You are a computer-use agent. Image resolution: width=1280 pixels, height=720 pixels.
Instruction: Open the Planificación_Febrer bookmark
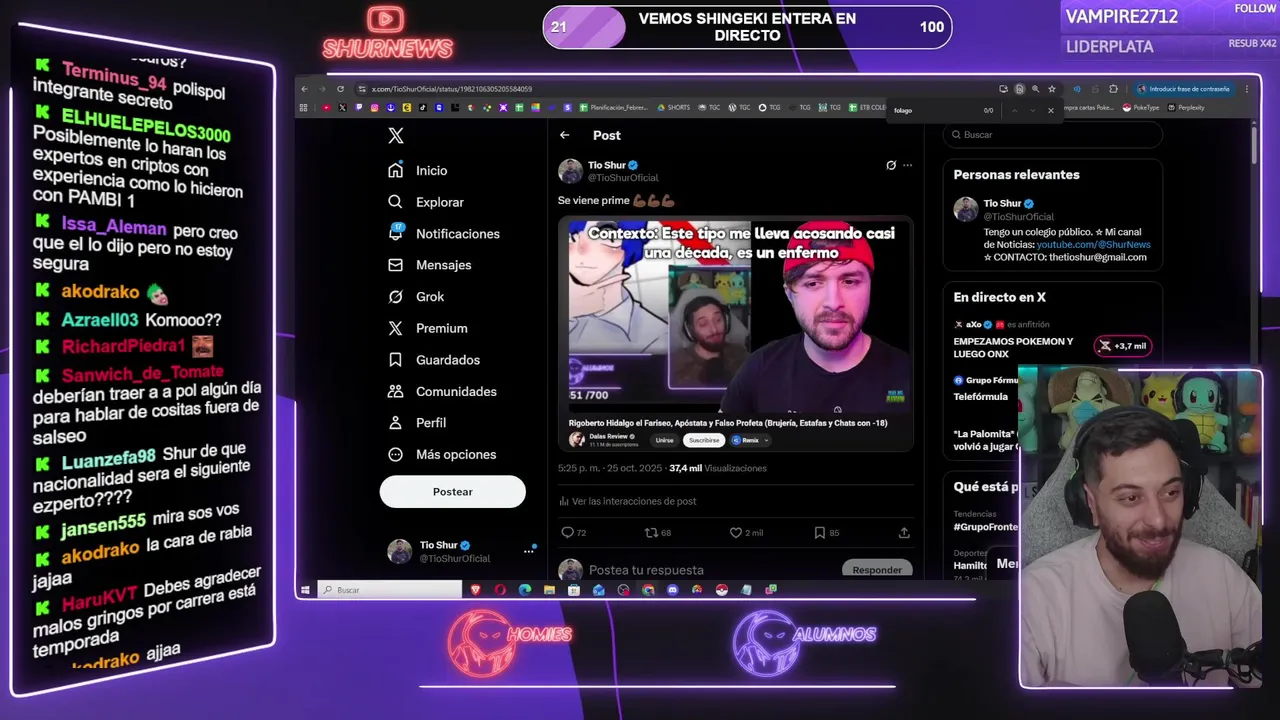(x=614, y=107)
